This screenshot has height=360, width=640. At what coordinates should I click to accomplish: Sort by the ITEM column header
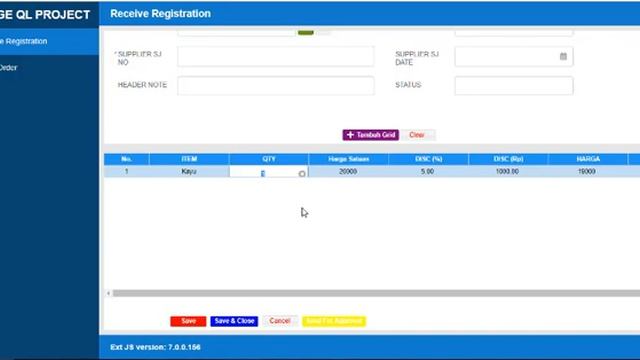tap(189, 159)
